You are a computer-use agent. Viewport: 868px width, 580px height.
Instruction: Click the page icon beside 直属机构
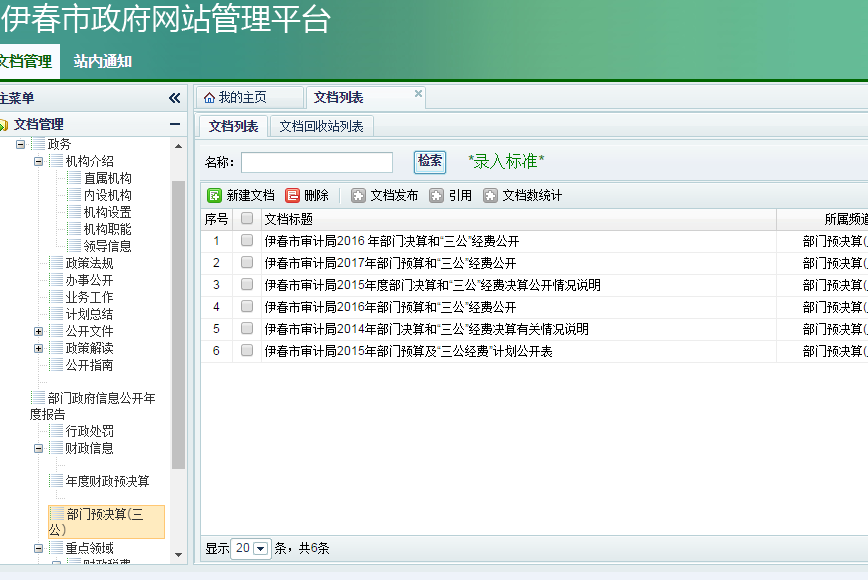click(x=74, y=178)
